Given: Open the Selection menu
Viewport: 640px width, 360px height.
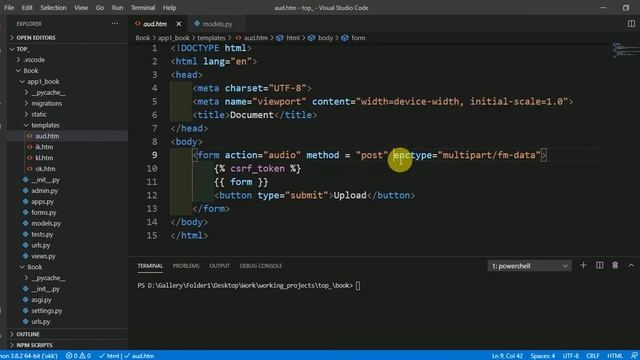Looking at the screenshot, I should point(53,8).
